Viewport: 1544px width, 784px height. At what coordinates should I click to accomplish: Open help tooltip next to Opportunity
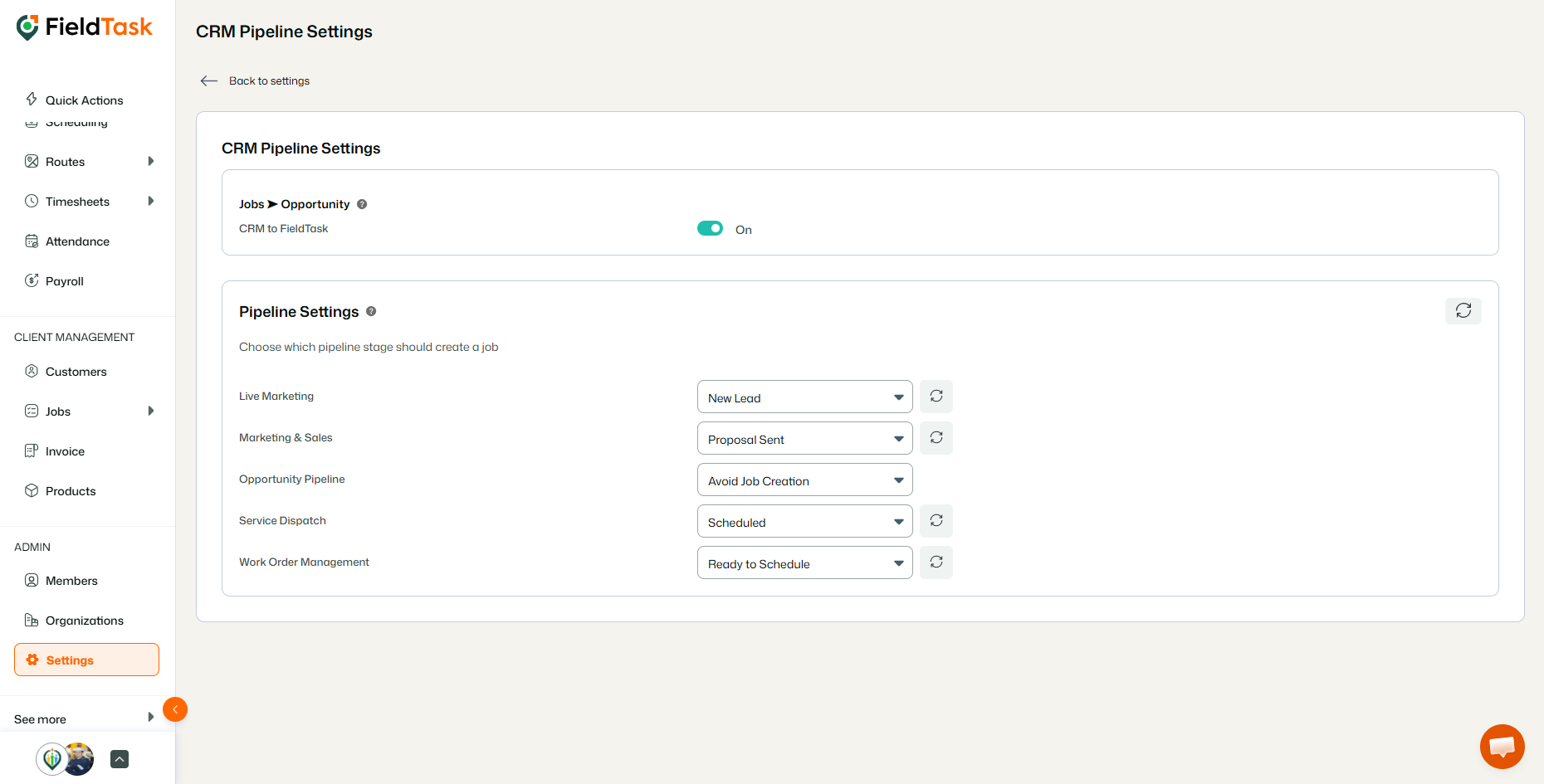[362, 204]
